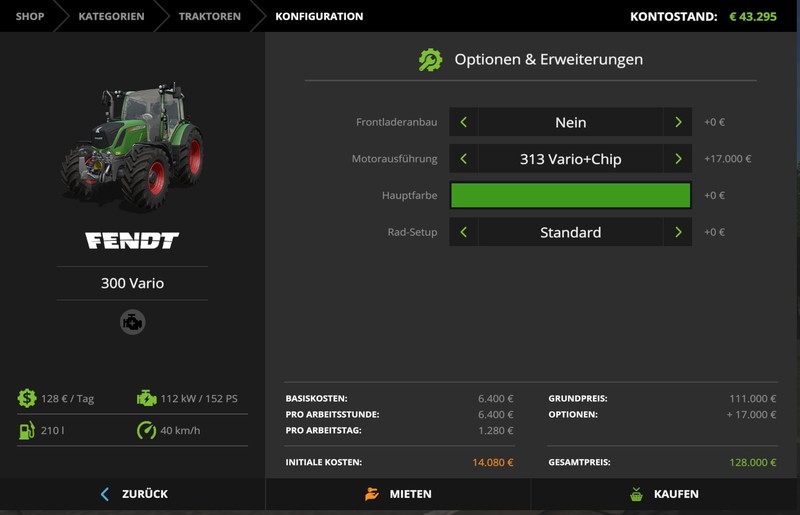Switch to next Motorausführung variant
This screenshot has width=800, height=515.
click(x=678, y=159)
